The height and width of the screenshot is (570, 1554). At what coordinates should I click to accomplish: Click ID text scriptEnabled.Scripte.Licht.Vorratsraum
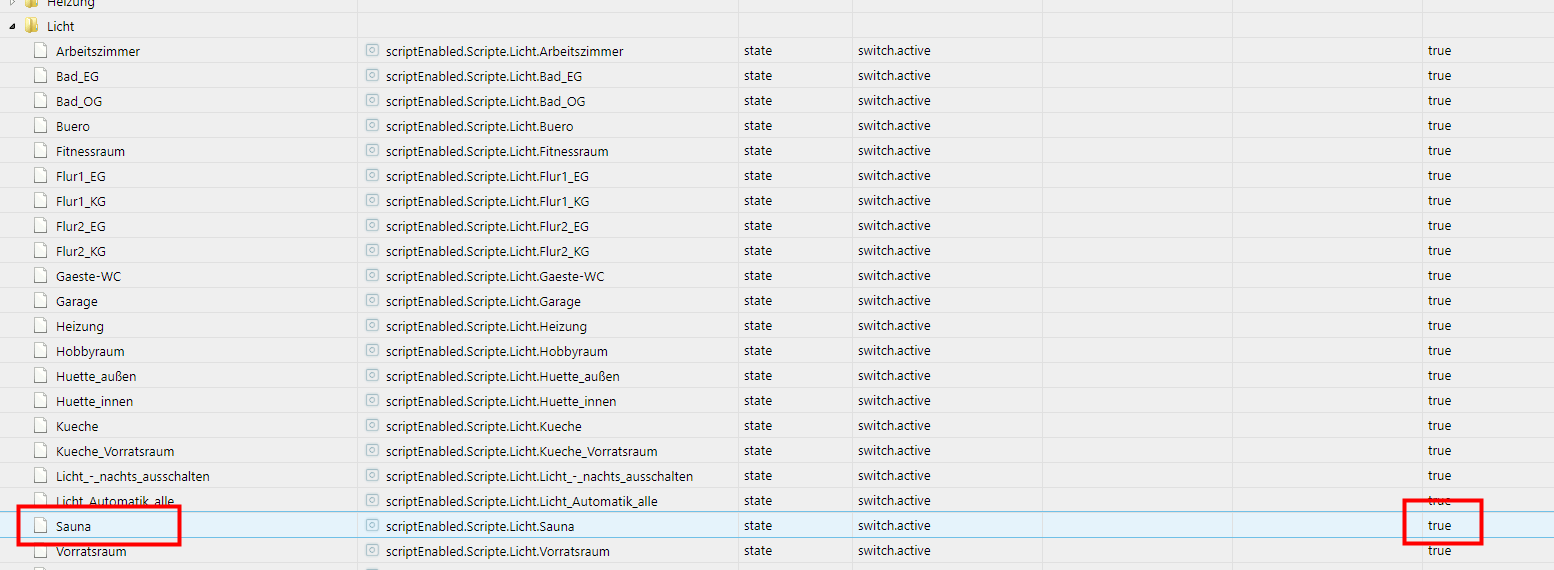click(x=498, y=552)
